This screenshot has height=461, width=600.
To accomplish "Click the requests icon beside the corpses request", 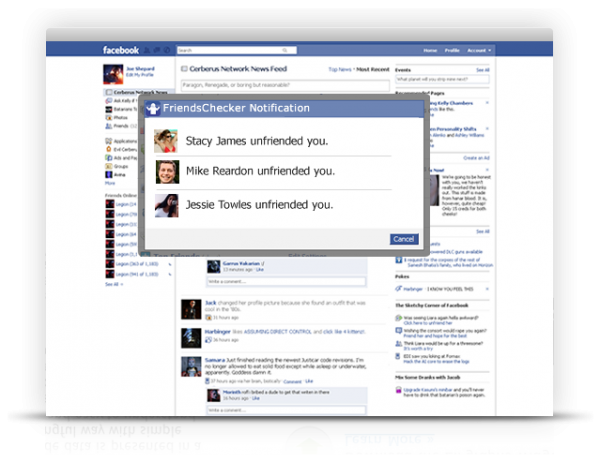I will (398, 260).
